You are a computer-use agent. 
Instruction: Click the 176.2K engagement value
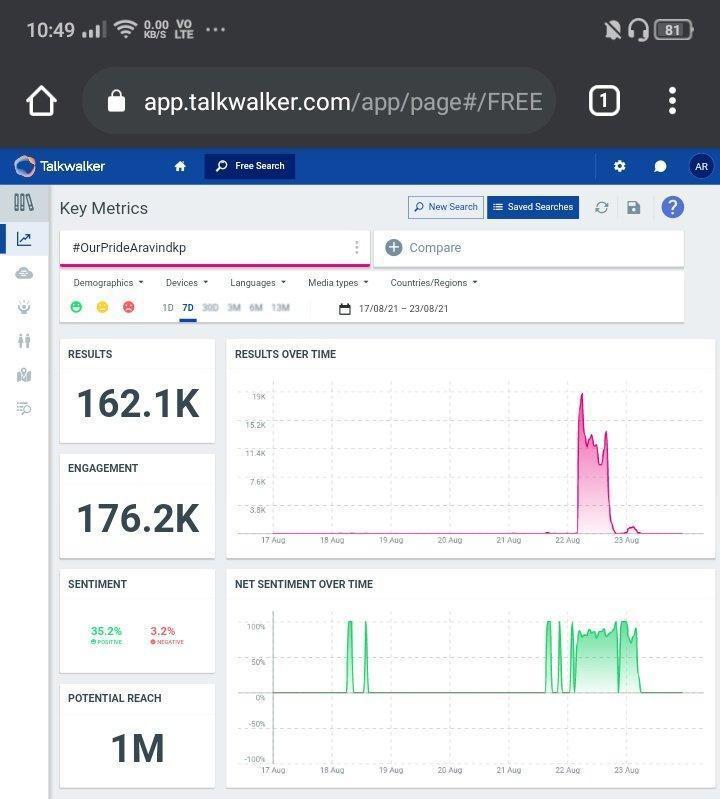pyautogui.click(x=138, y=519)
